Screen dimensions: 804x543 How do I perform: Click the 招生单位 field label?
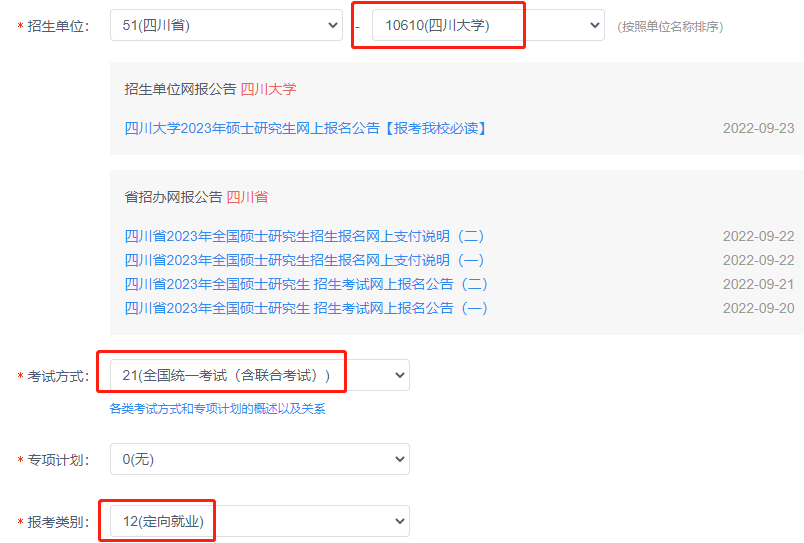point(58,26)
